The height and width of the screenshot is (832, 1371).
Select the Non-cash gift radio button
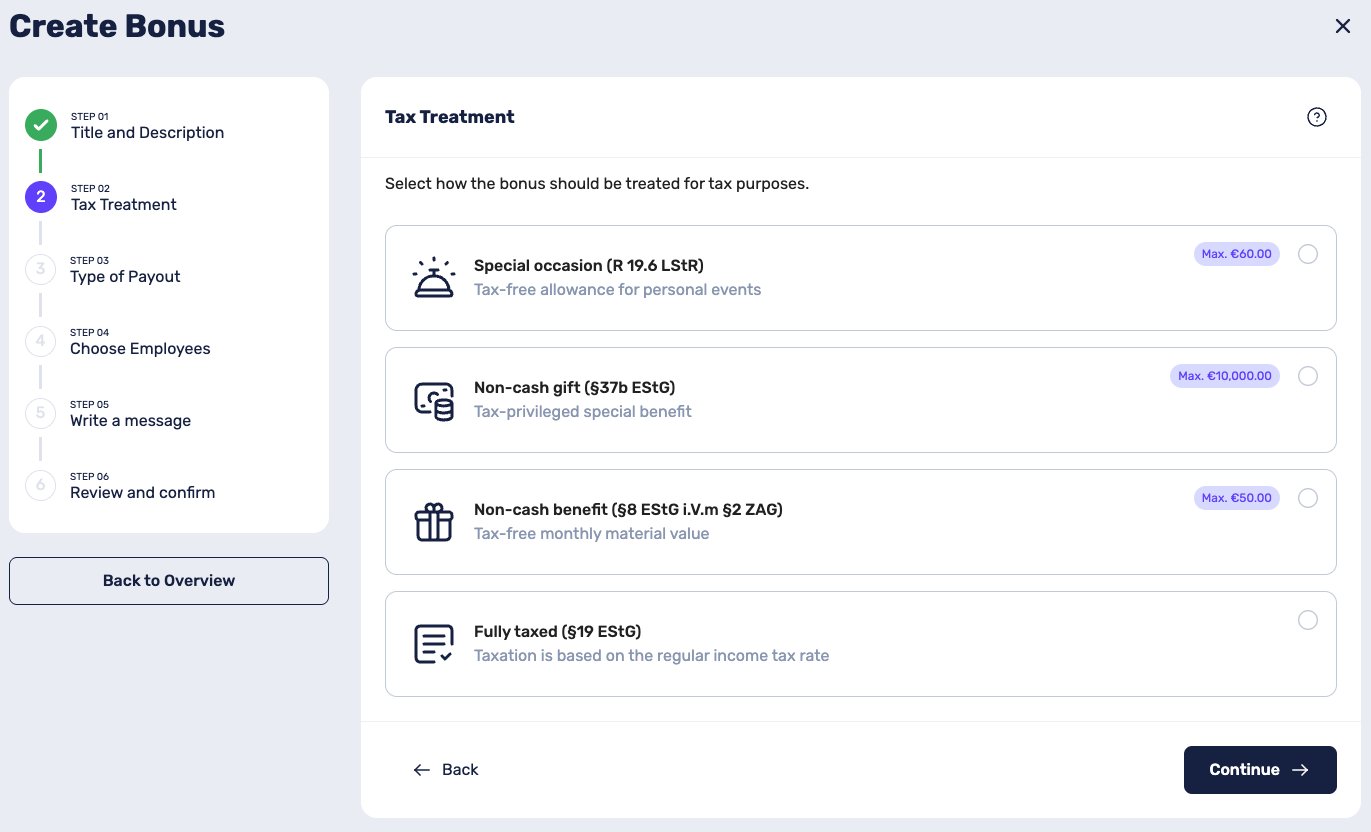[x=1308, y=376]
